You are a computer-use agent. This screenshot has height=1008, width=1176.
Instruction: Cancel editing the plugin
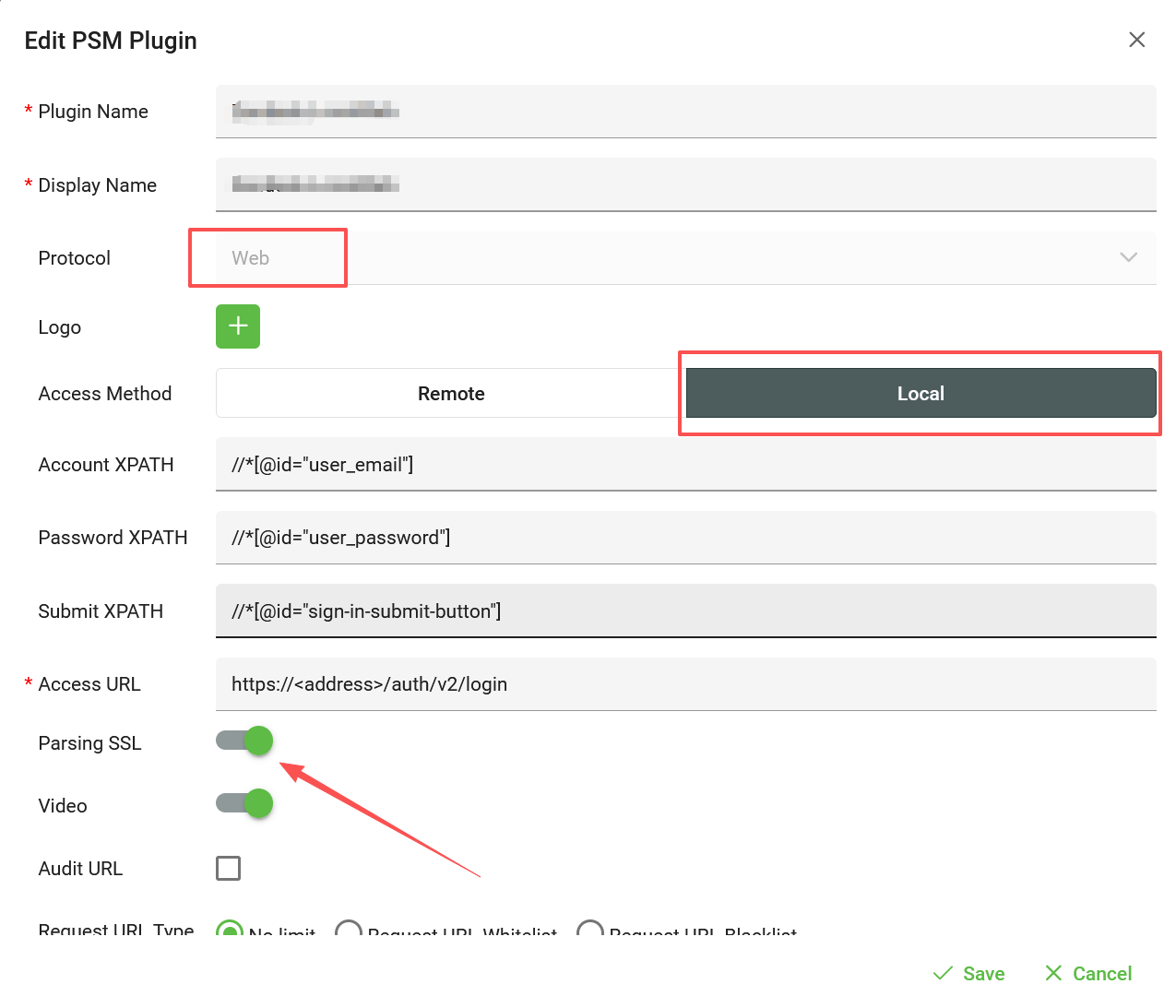(1088, 974)
